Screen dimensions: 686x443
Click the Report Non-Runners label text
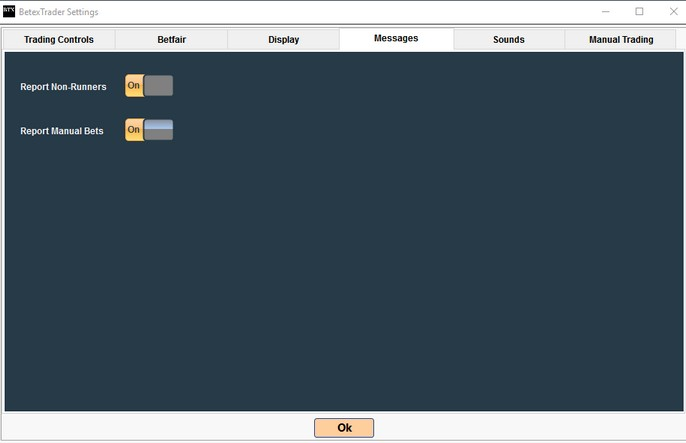(63, 87)
